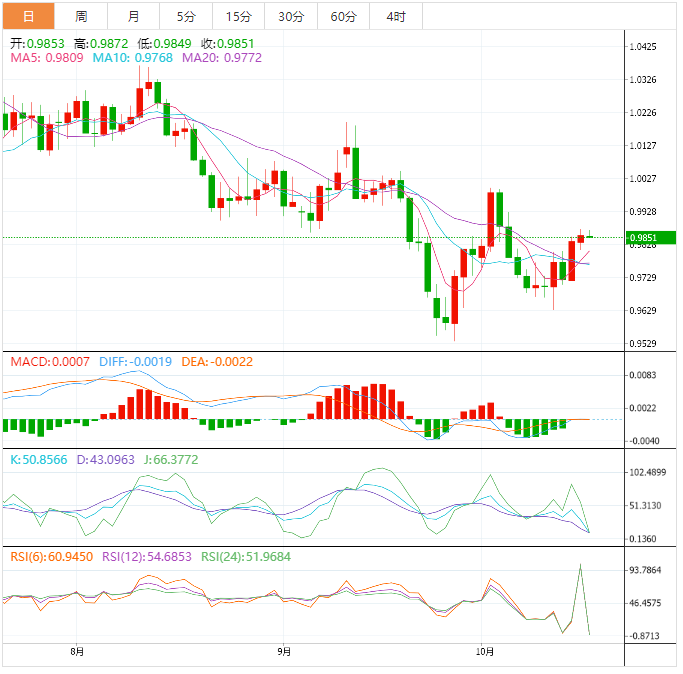Click the sharp green RSI spike peak

click(x=580, y=565)
